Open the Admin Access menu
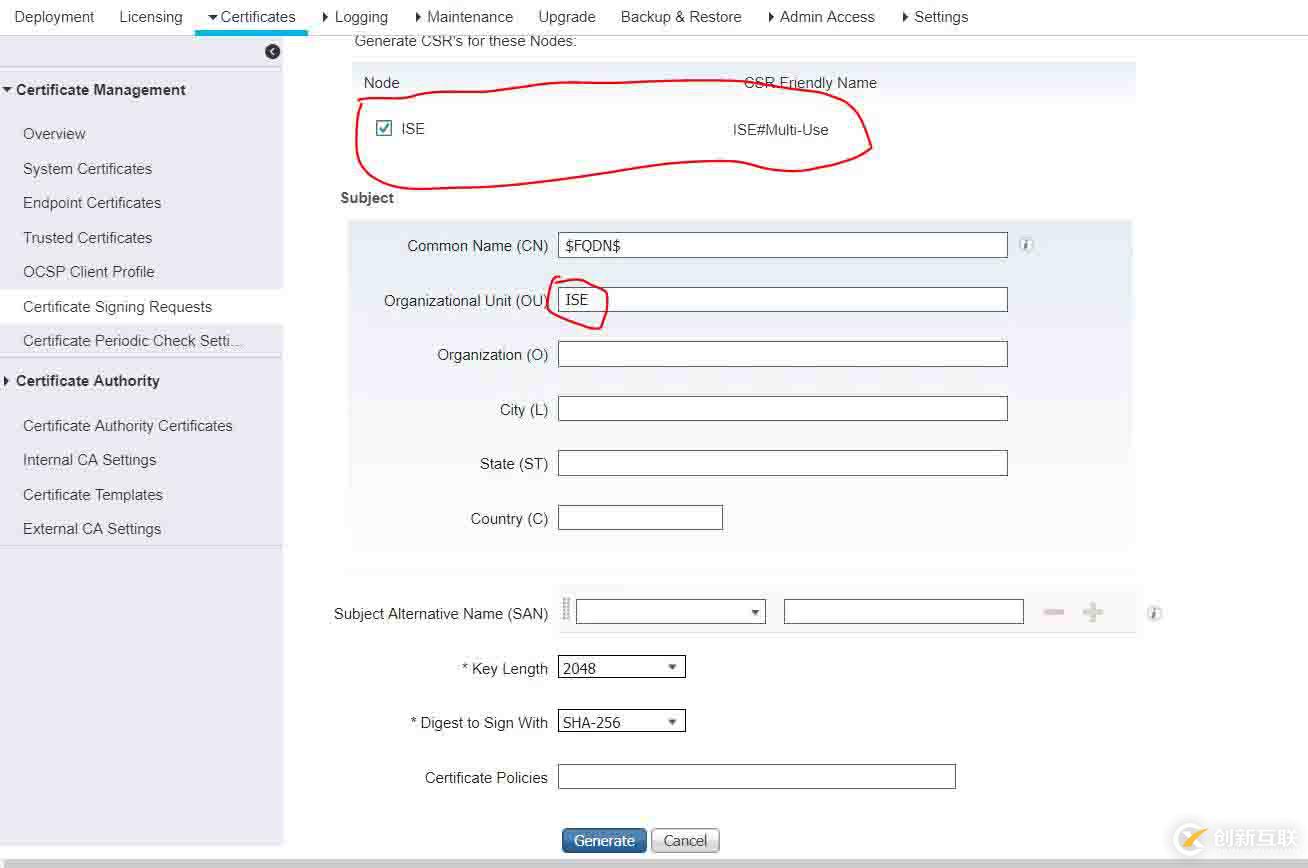 (821, 17)
